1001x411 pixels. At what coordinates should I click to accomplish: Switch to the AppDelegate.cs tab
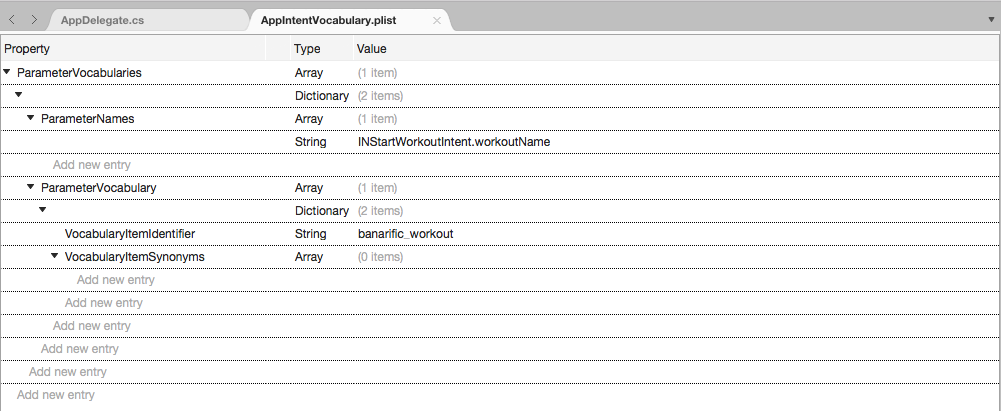pyautogui.click(x=102, y=20)
